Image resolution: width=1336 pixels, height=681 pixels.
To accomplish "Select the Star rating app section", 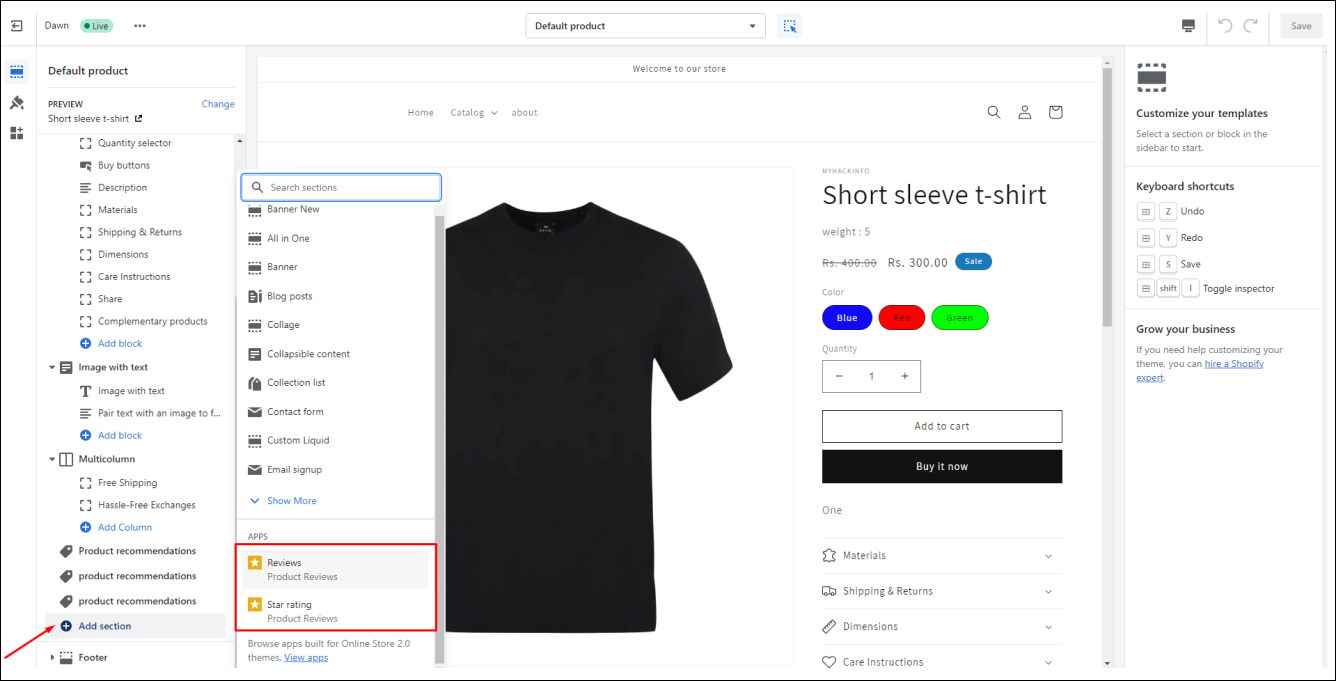I will pos(336,611).
